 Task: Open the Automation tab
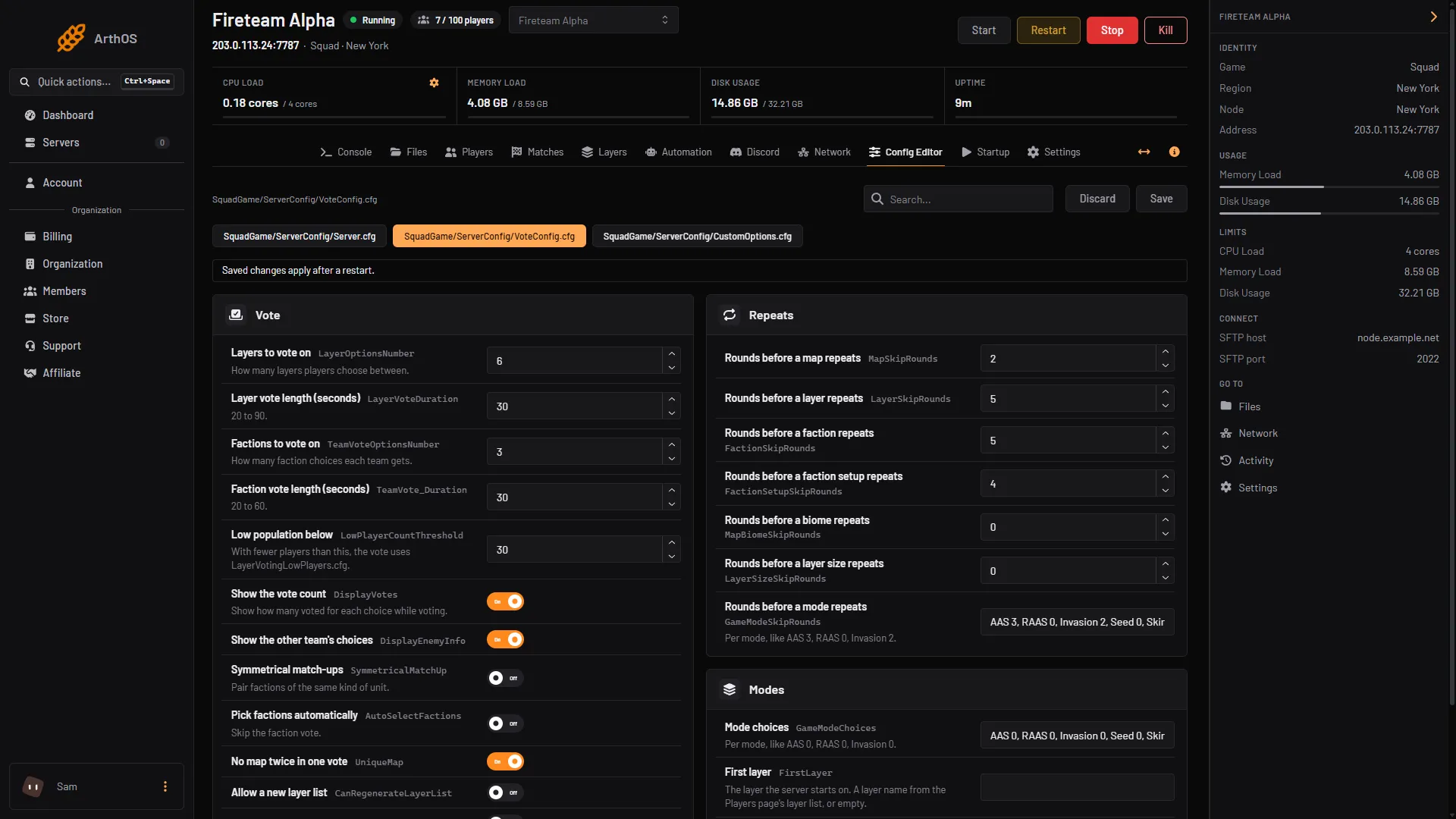click(679, 152)
